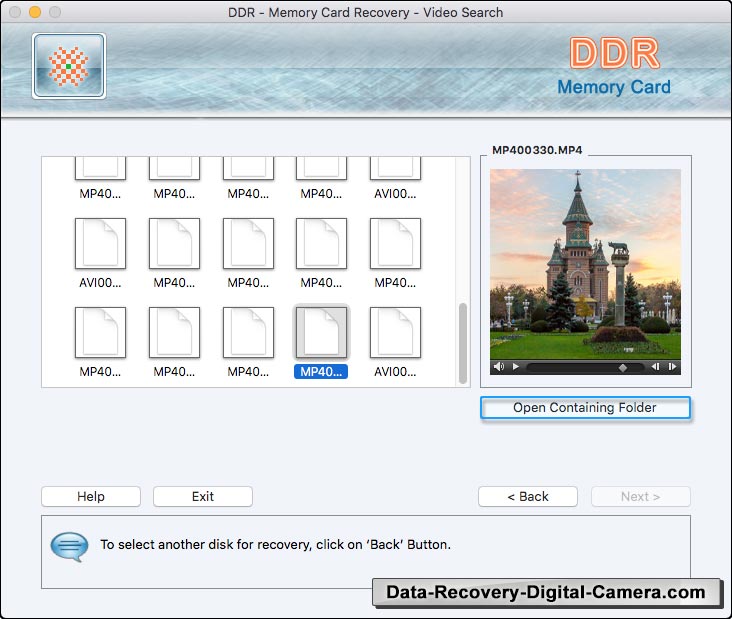The image size is (732, 619).
Task: Click the blue speech bubble hint icon
Action: click(x=69, y=546)
